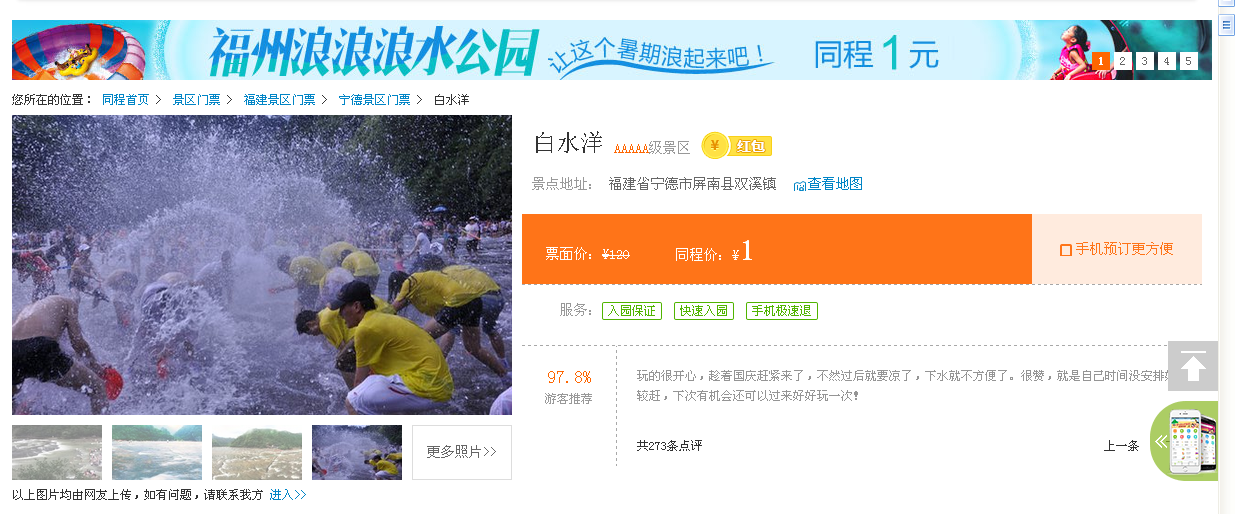The width and height of the screenshot is (1235, 514).
Task: Switch banner to slide 3
Action: click(x=1145, y=61)
